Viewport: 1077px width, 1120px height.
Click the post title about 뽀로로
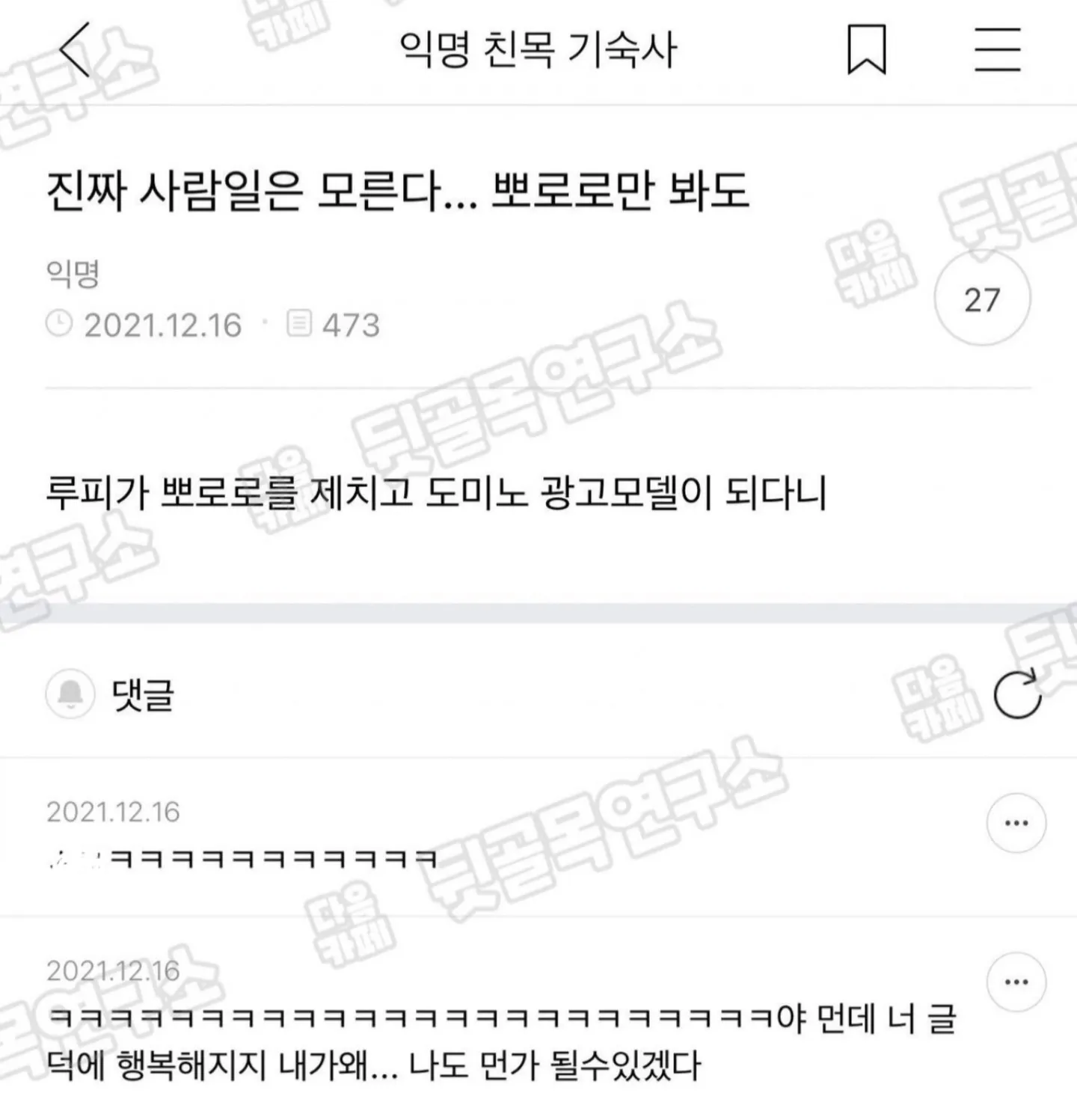click(x=397, y=191)
